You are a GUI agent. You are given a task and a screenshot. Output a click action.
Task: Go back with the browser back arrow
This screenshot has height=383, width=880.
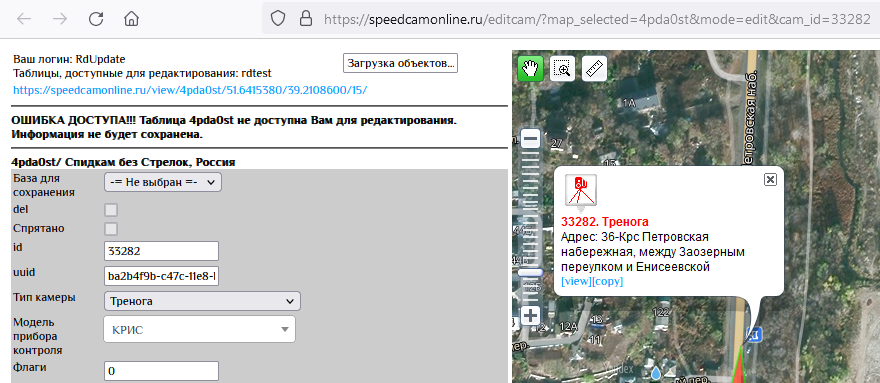click(x=24, y=19)
